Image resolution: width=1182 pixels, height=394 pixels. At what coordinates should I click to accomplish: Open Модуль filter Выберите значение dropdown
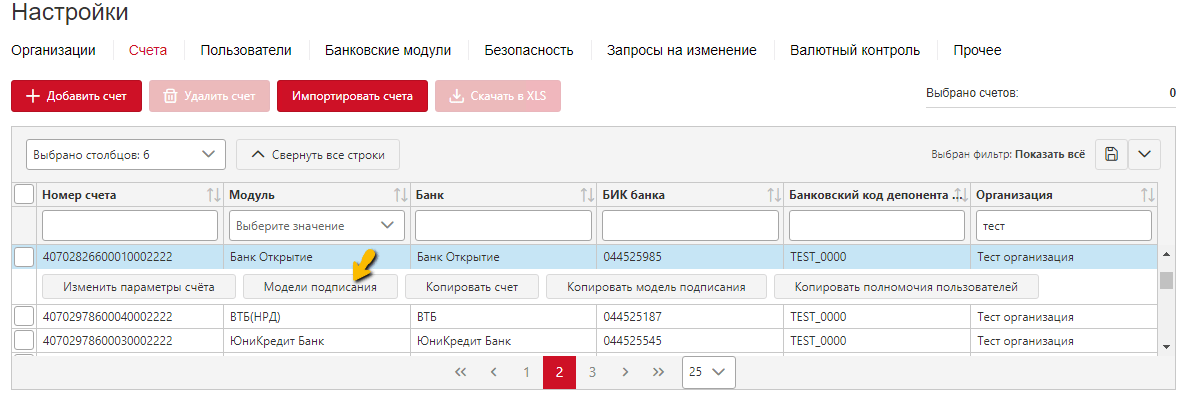(x=317, y=225)
